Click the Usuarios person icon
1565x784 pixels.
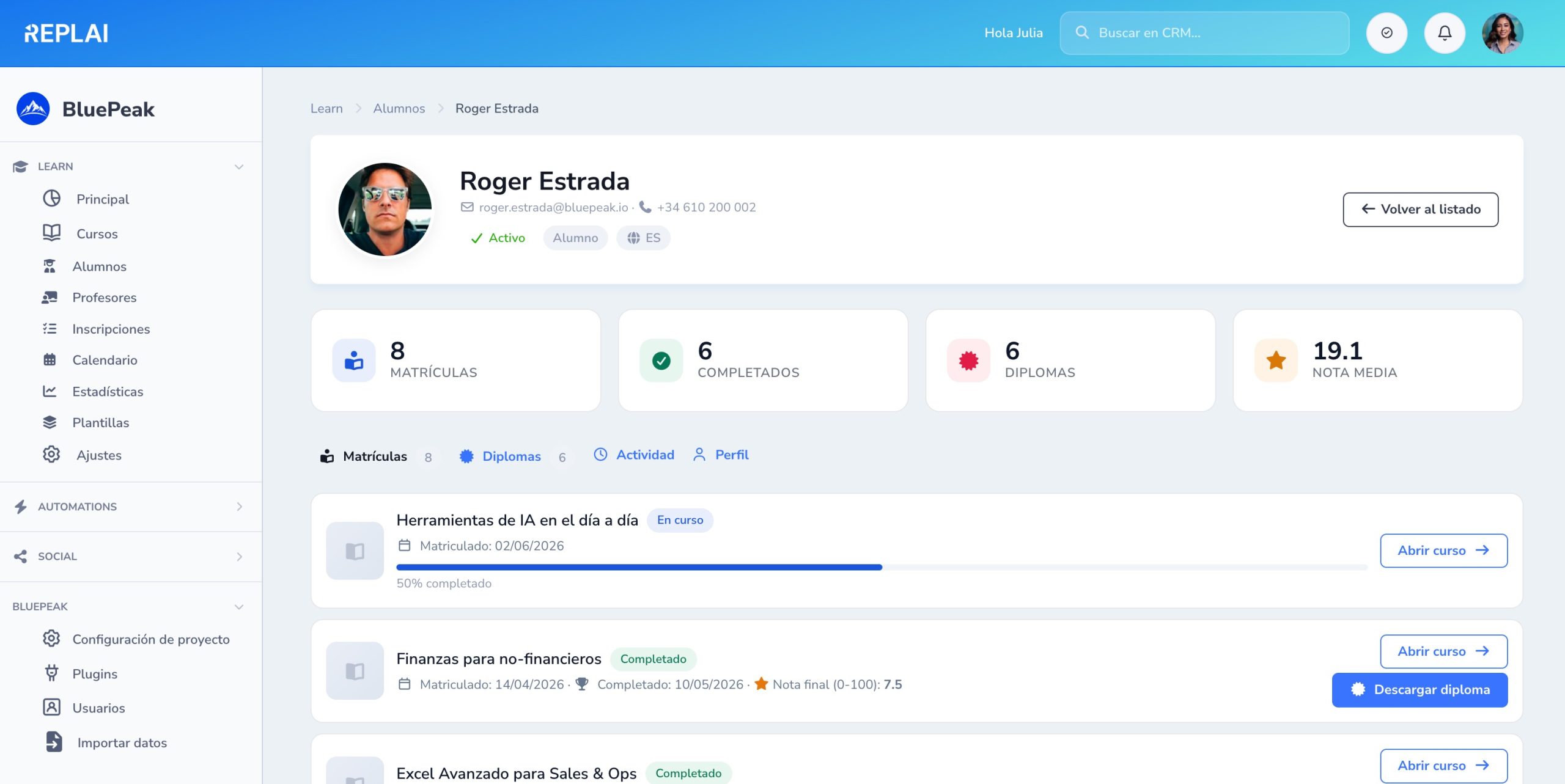pyautogui.click(x=51, y=707)
